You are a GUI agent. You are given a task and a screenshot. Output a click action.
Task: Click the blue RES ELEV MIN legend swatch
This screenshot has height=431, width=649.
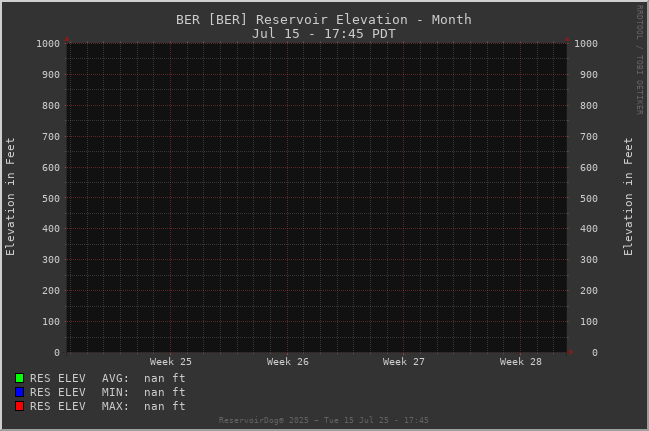pos(19,392)
